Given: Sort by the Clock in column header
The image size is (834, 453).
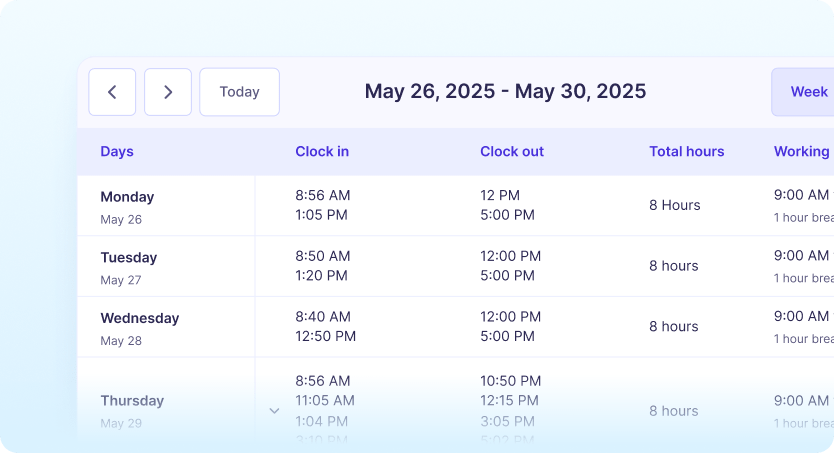Looking at the screenshot, I should tap(322, 152).
